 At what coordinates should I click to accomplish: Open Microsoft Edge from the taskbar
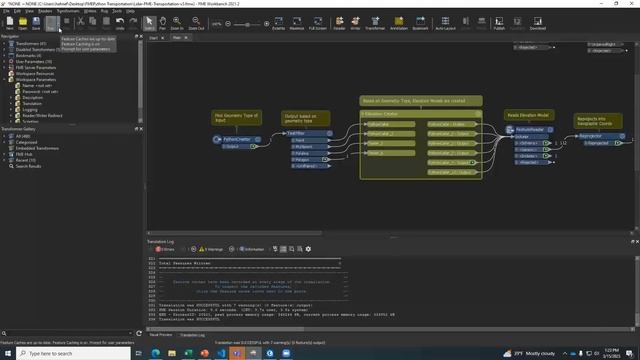[156, 353]
